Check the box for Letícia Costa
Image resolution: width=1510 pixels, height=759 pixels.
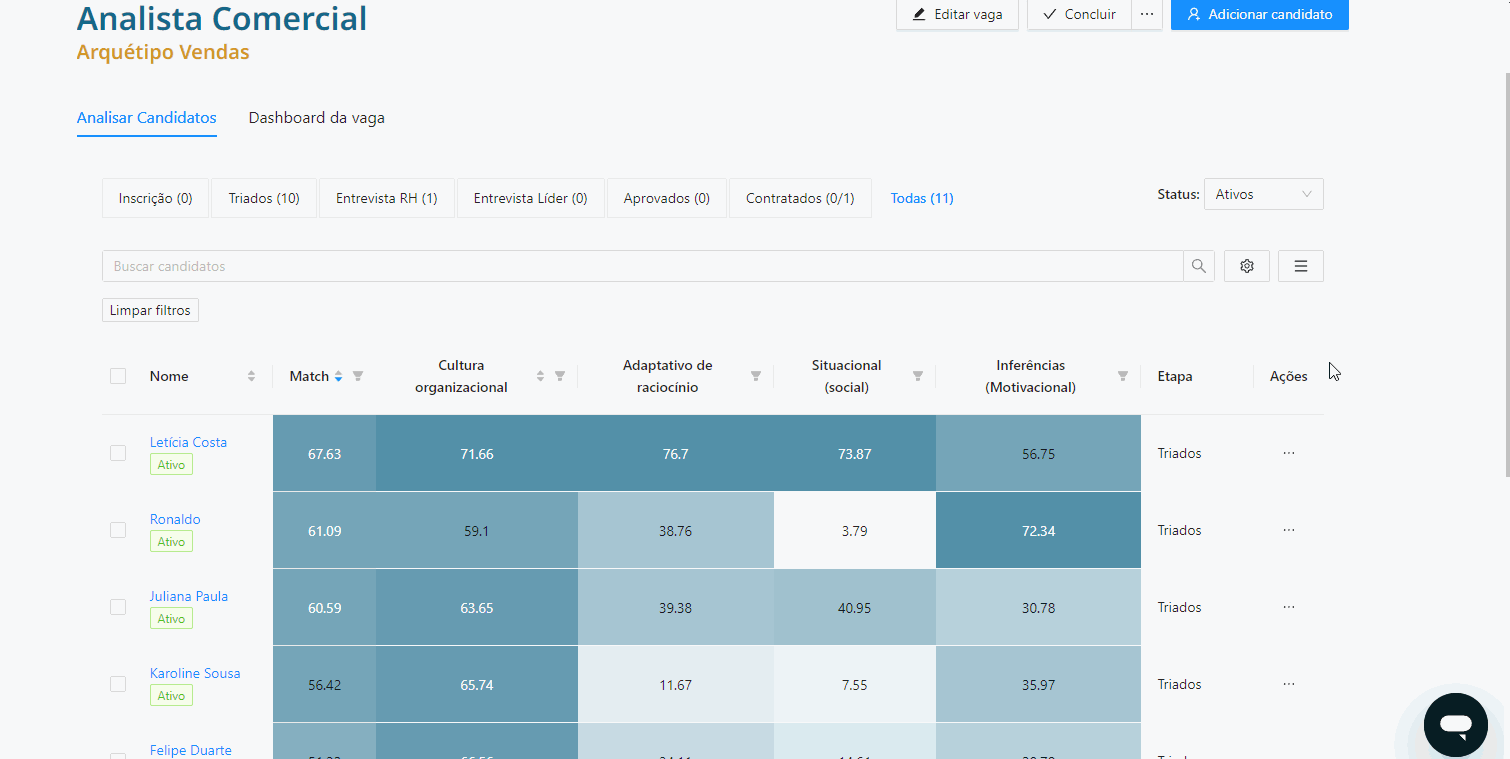point(118,453)
